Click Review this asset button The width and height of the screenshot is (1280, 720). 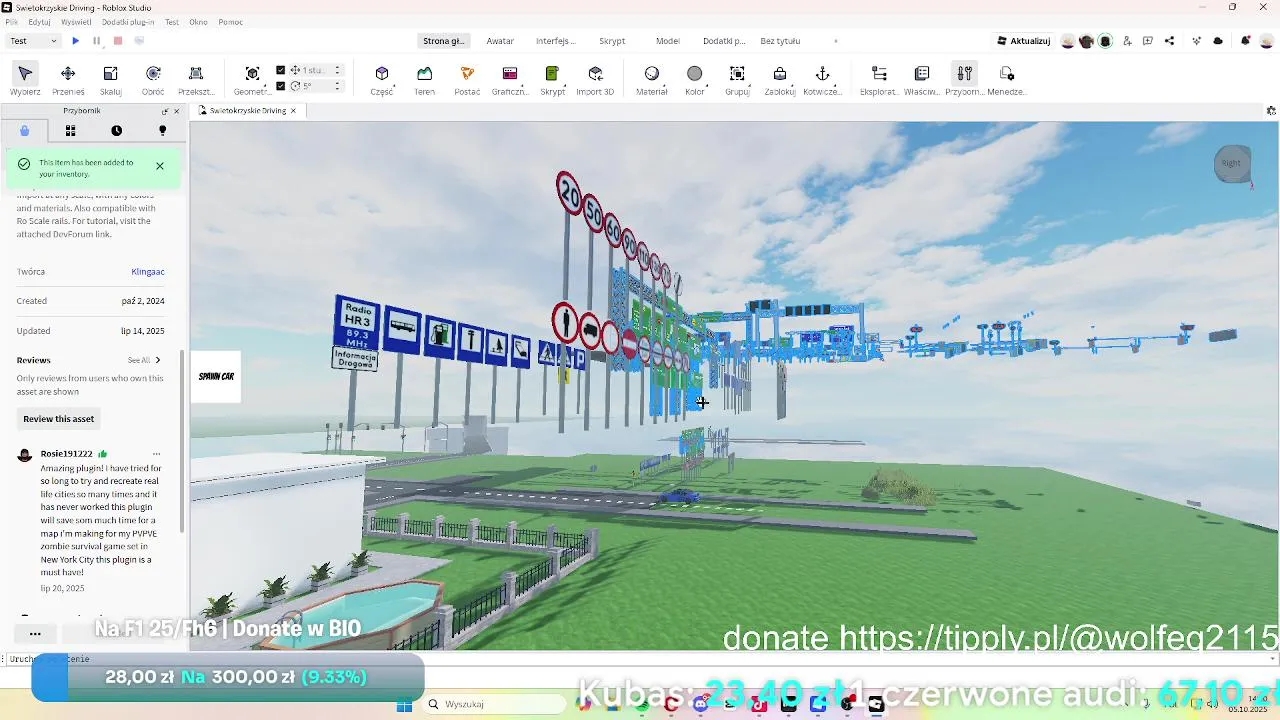coord(59,419)
